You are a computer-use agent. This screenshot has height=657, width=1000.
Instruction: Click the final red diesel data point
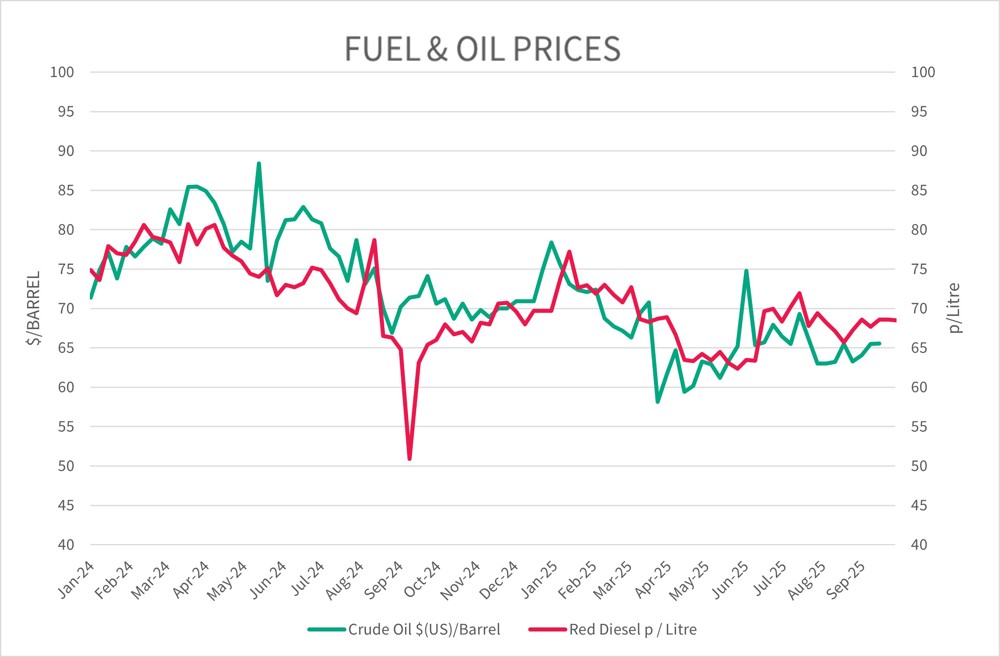point(896,320)
